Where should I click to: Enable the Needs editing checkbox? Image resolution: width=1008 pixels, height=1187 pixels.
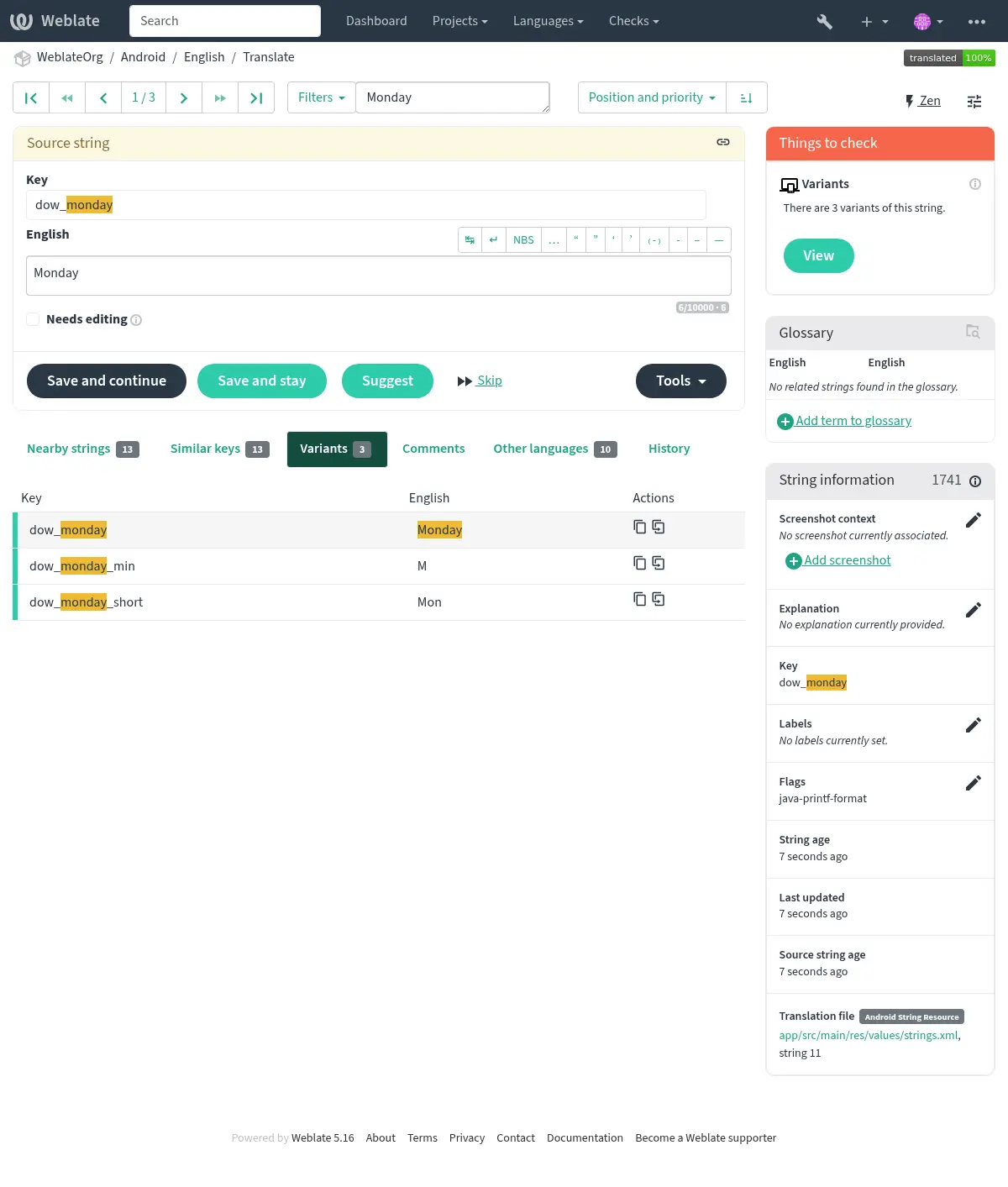[33, 319]
